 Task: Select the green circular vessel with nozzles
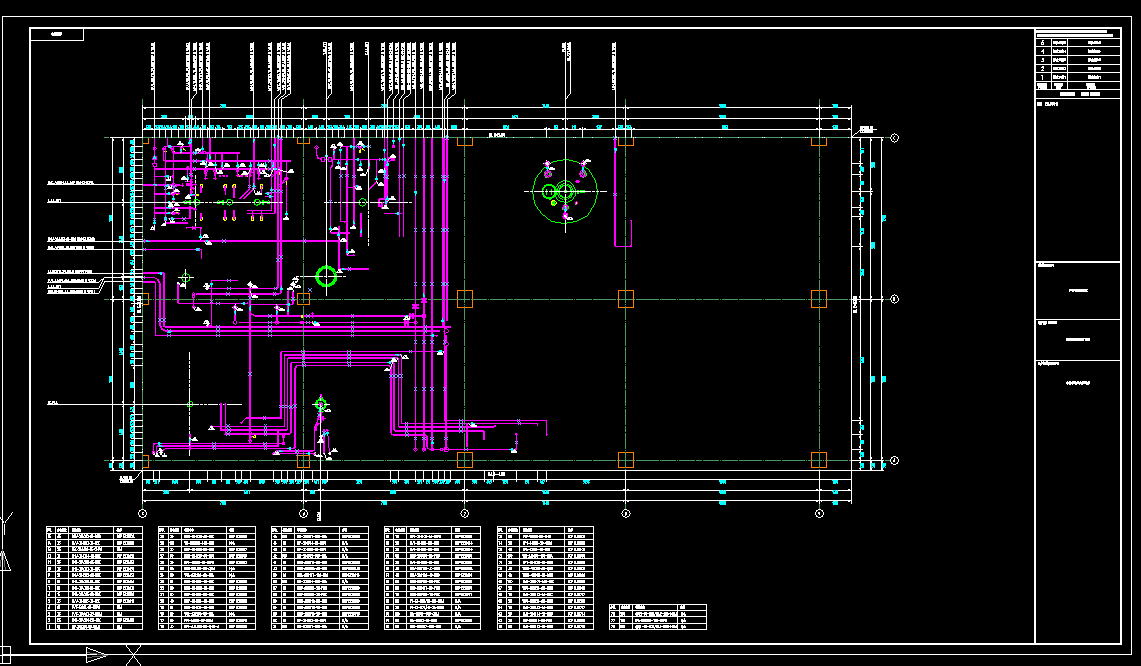(565, 191)
